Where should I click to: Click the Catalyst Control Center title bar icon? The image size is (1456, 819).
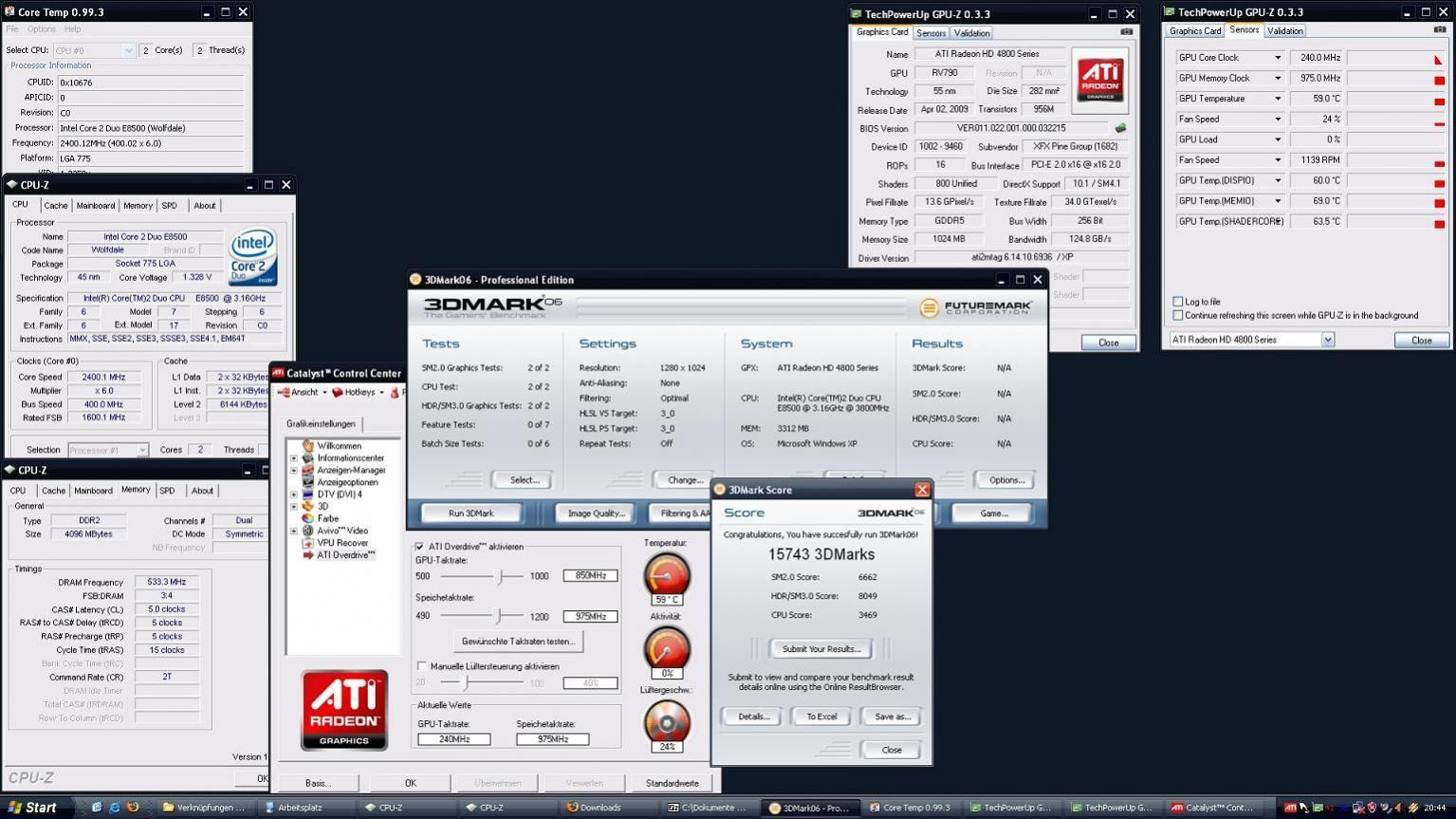tap(279, 373)
